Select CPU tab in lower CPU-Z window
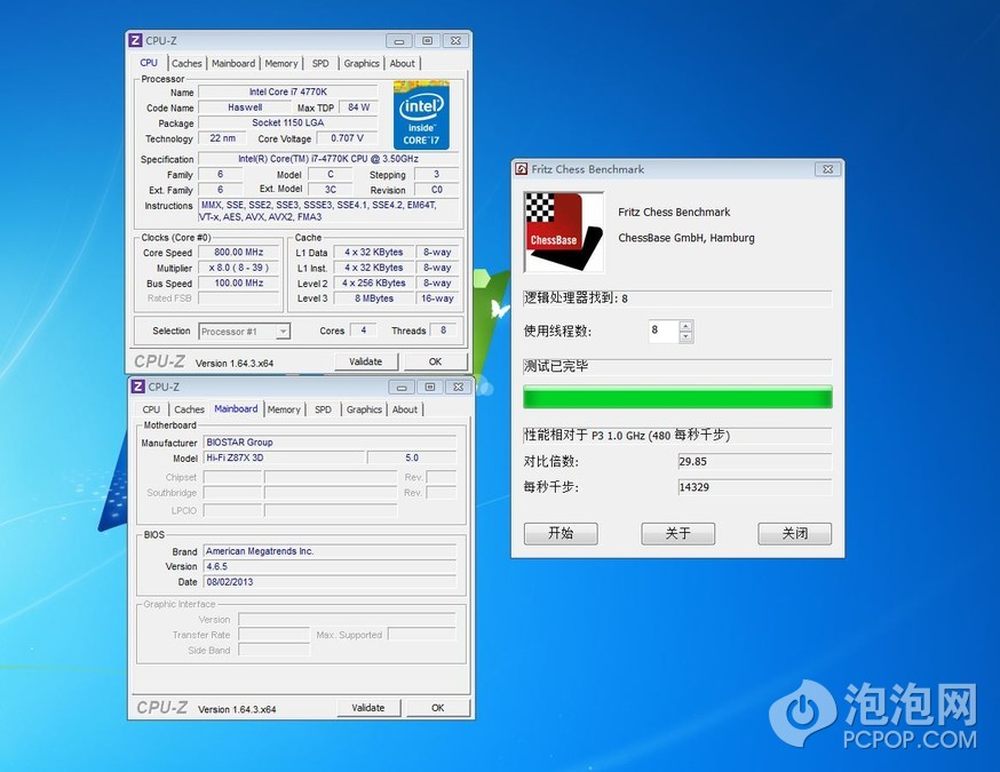This screenshot has height=772, width=1000. 151,410
